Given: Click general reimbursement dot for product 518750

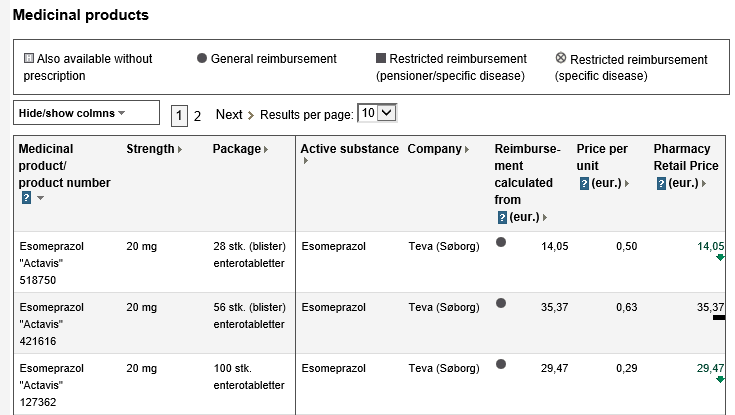Looking at the screenshot, I should pos(501,242).
